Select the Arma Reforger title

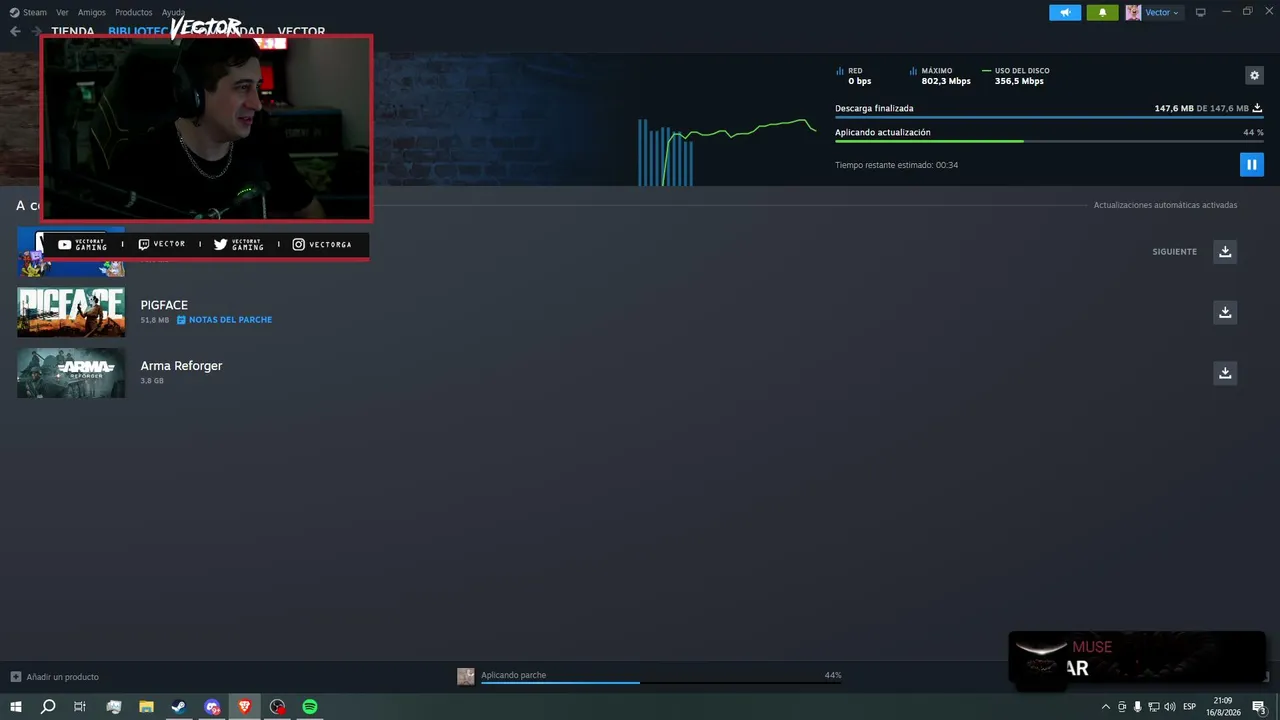click(181, 366)
